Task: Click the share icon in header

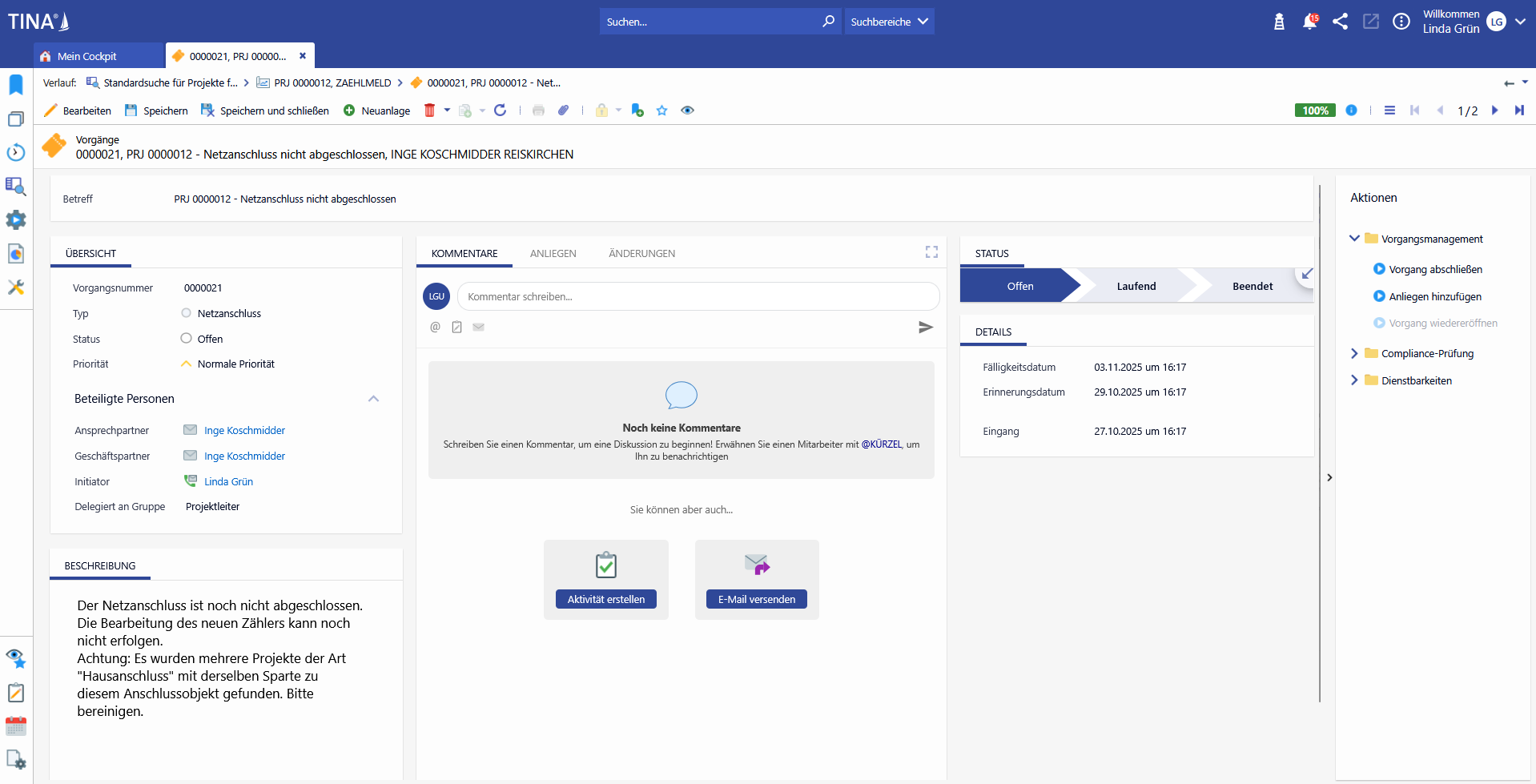Action: point(1340,22)
